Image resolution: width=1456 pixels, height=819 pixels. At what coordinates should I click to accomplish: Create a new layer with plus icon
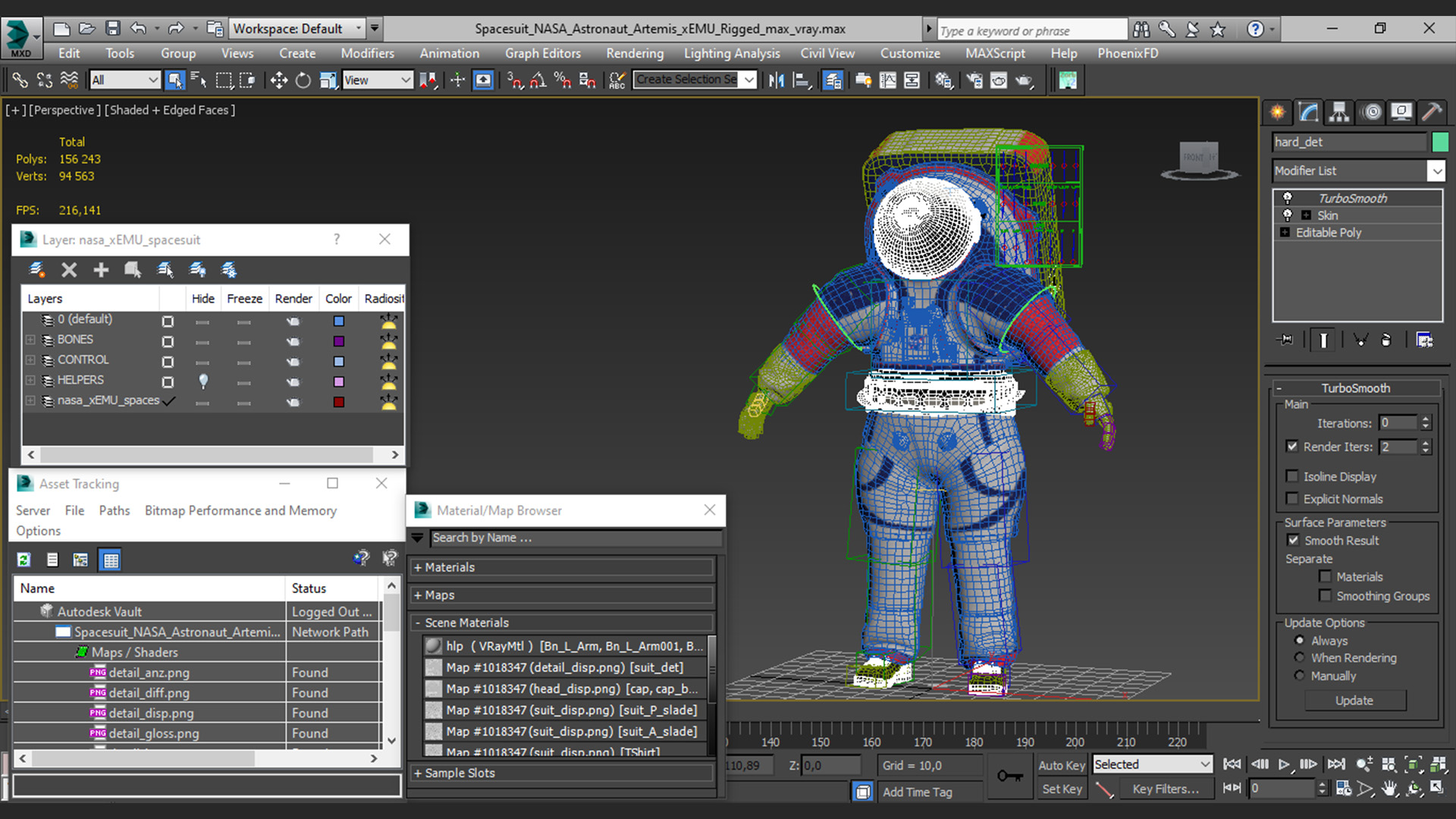pyautogui.click(x=101, y=270)
